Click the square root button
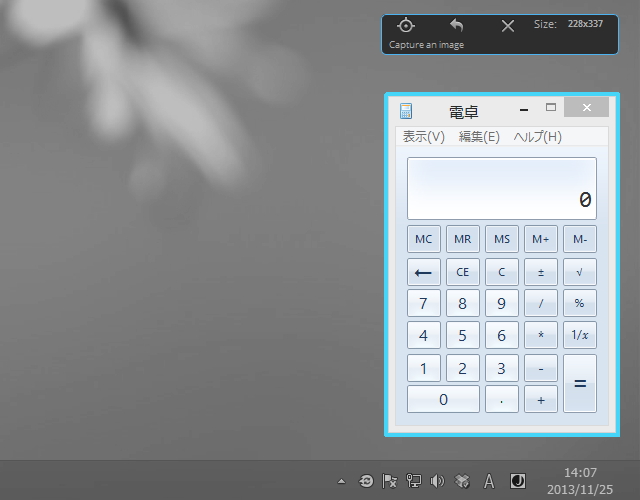The width and height of the screenshot is (640, 500). [580, 272]
